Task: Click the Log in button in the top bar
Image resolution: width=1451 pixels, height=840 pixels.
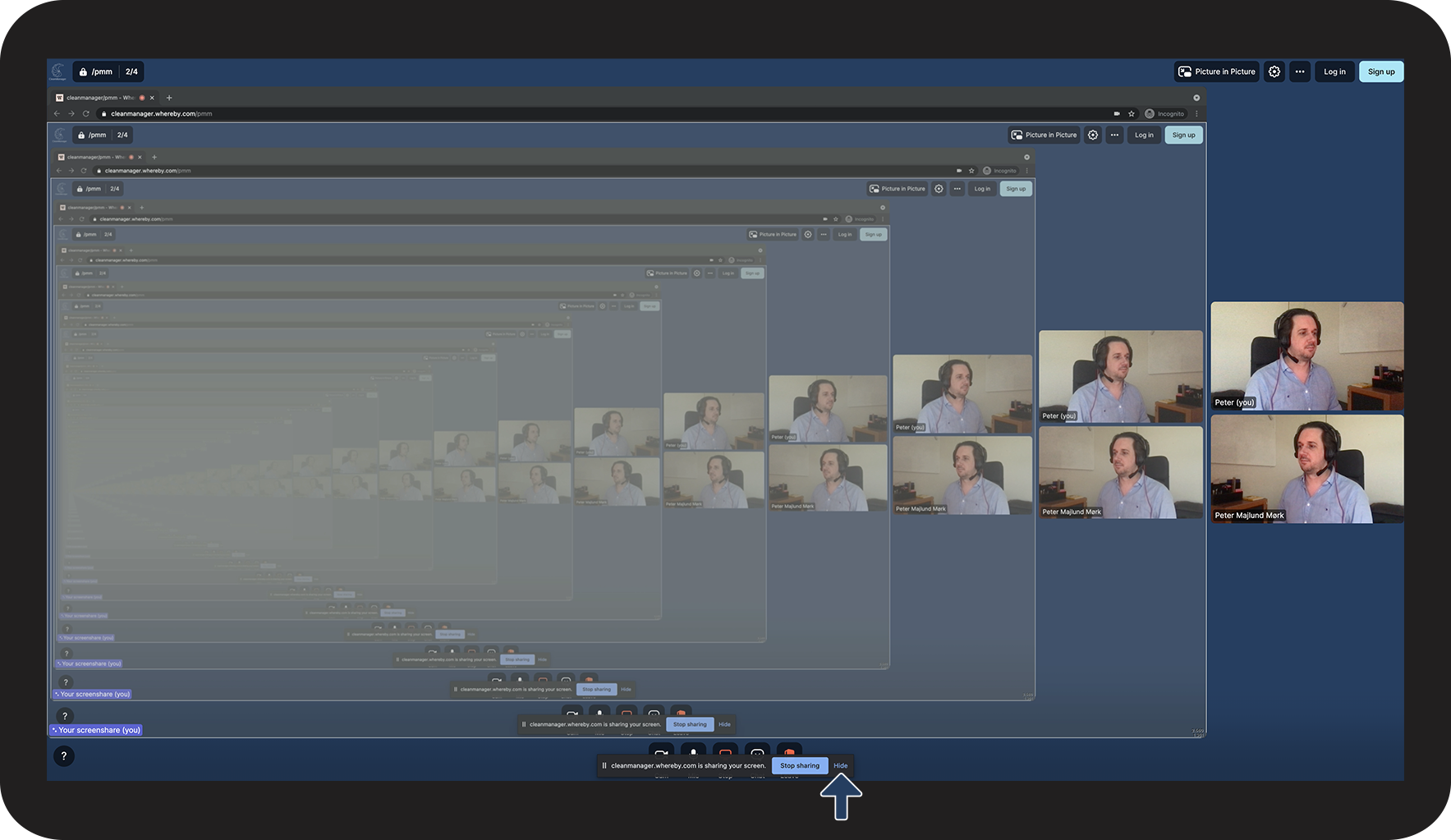Action: tap(1334, 71)
